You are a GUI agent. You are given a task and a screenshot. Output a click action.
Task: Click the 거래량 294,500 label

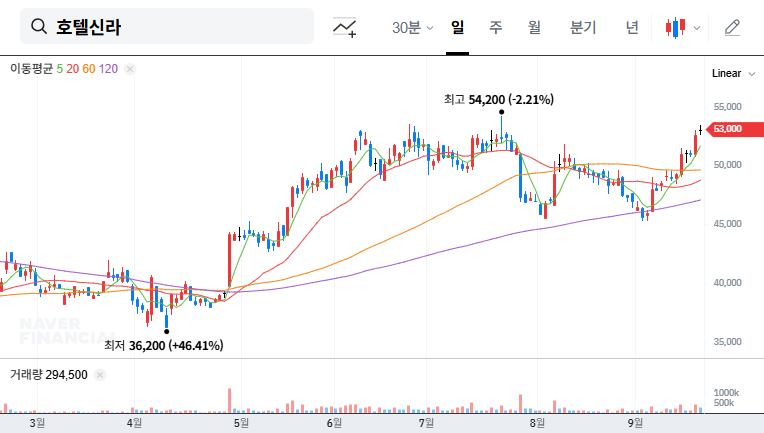[49, 375]
